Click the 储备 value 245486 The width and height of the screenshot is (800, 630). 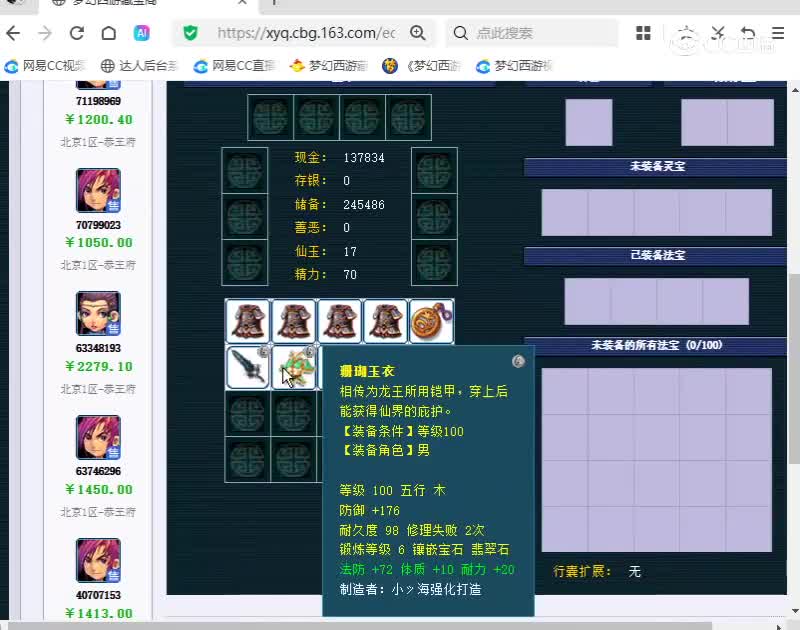(364, 205)
